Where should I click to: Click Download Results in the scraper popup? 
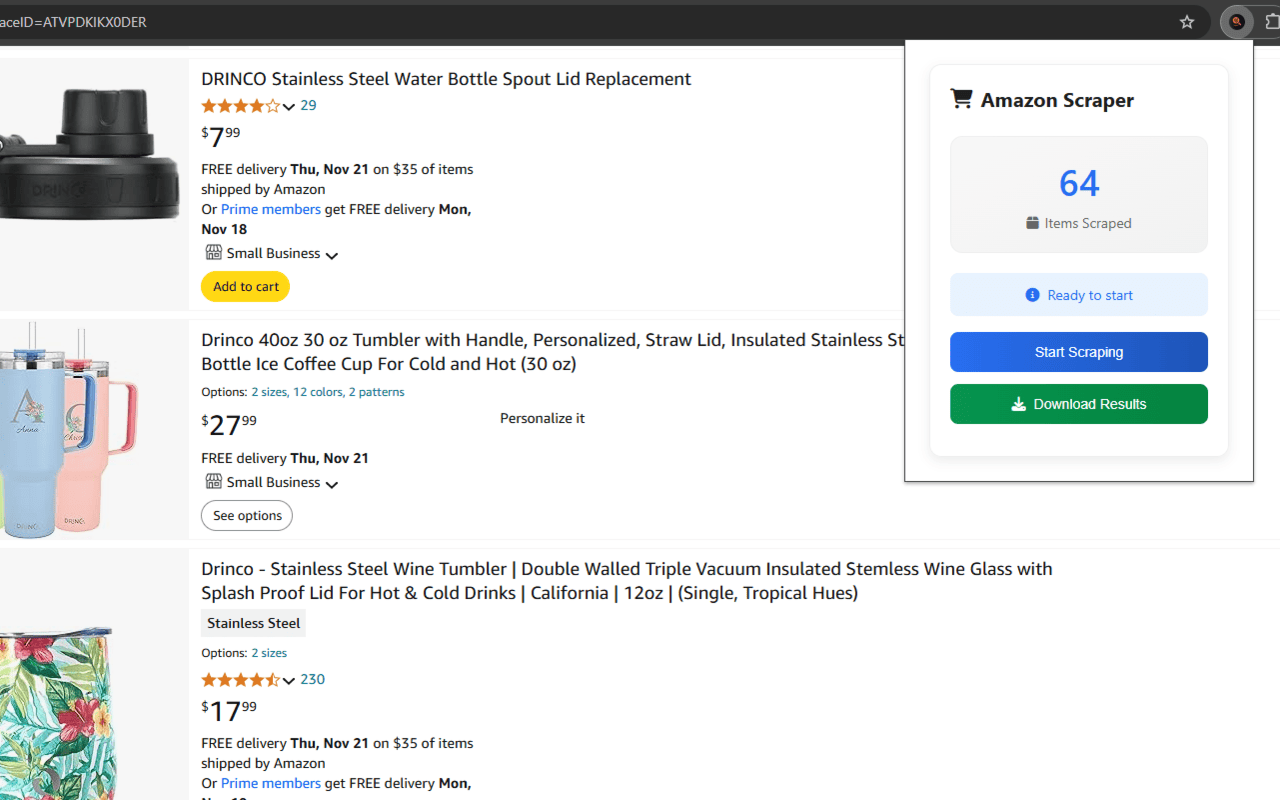[x=1078, y=404]
